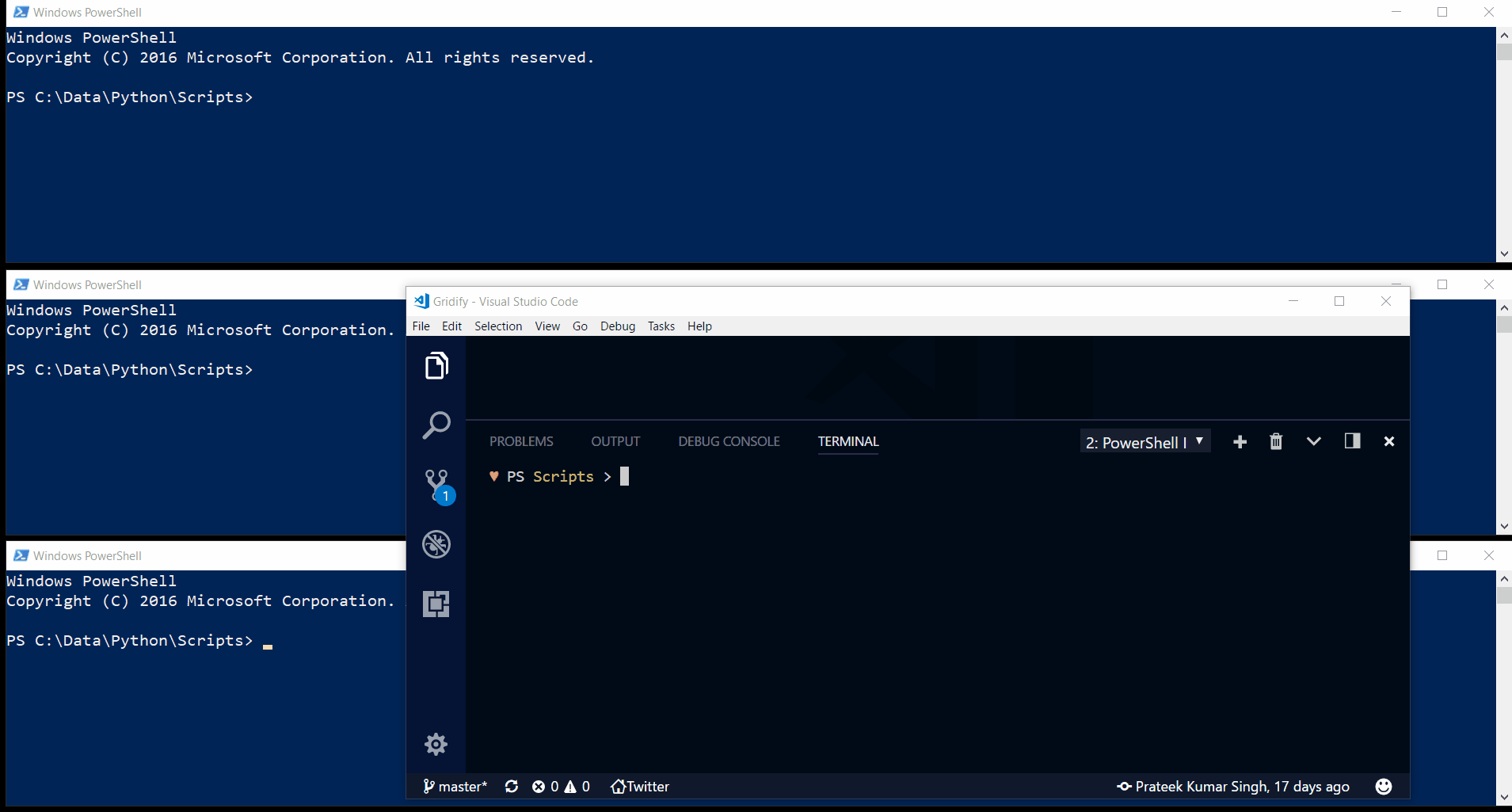Switch to the PROBLEMS tab
The height and width of the screenshot is (812, 1512).
pyautogui.click(x=521, y=441)
